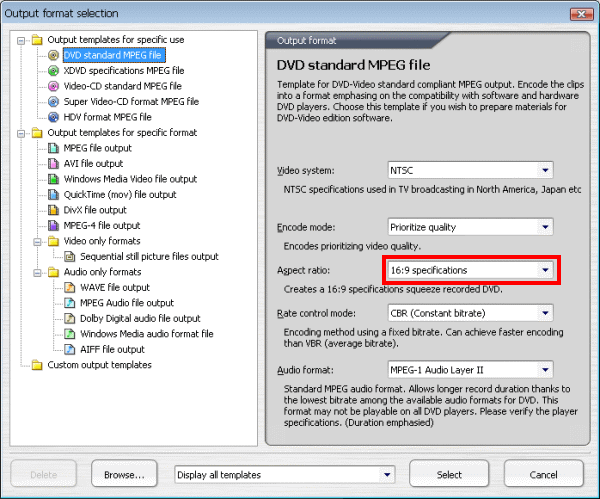600x499 pixels.
Task: Collapse the Audio only formats node
Action: (x=38, y=272)
